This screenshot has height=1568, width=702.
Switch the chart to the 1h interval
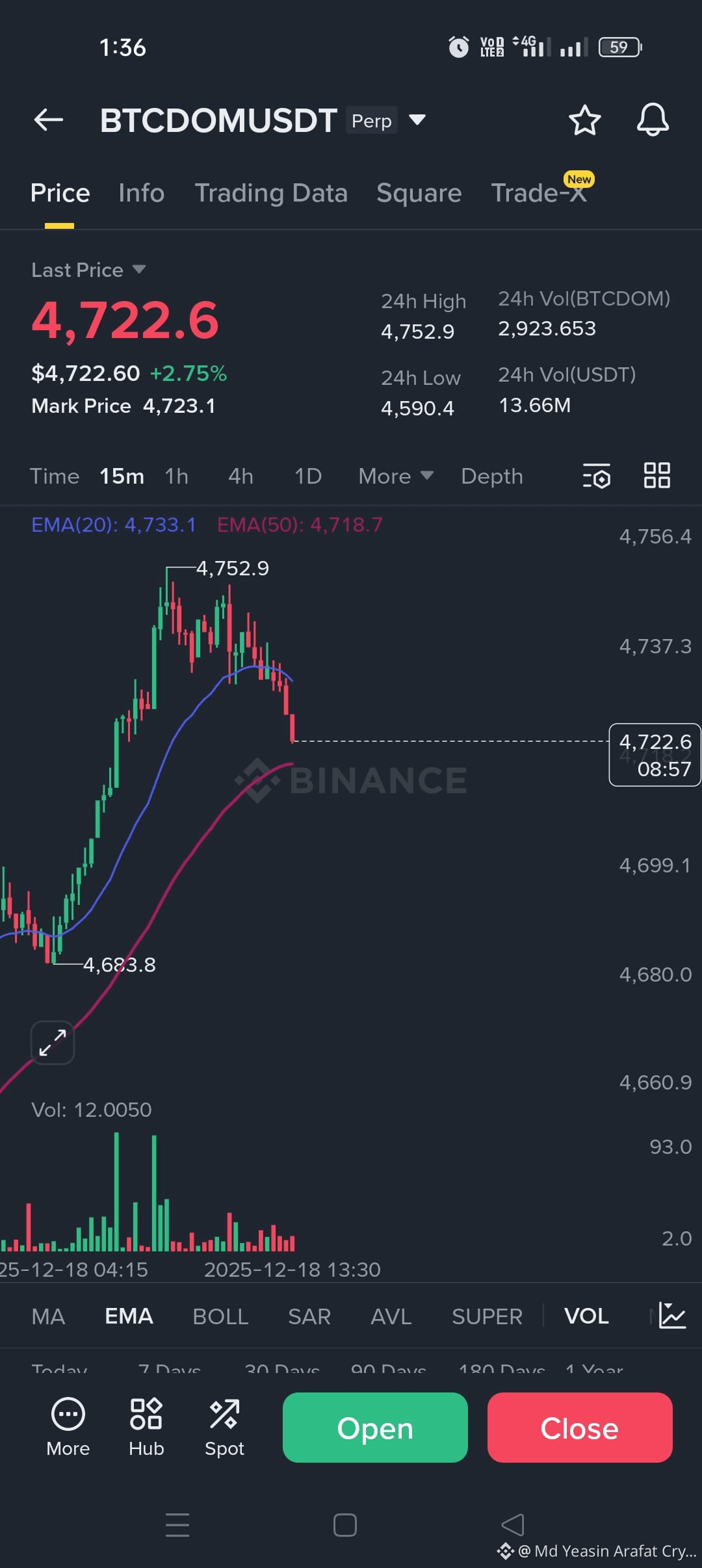177,476
